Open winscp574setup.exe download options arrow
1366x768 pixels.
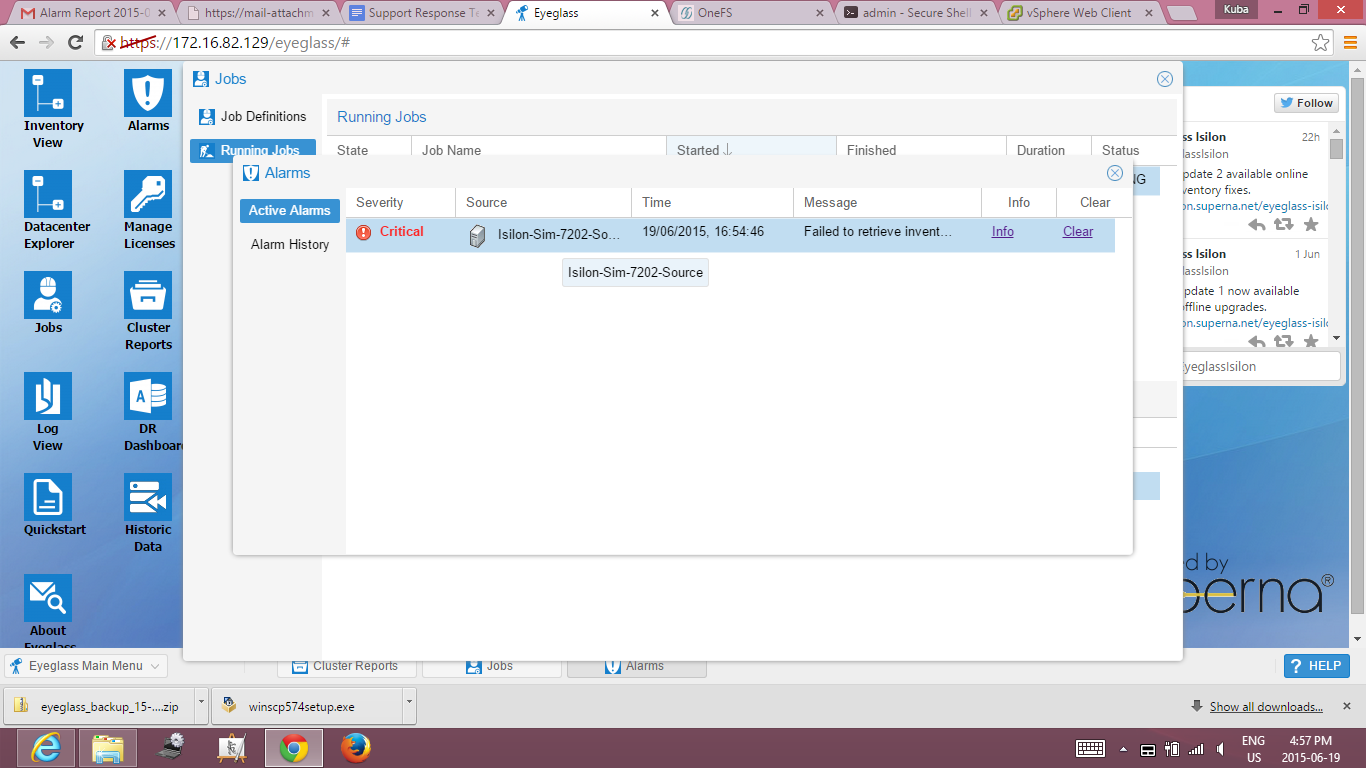click(x=409, y=705)
